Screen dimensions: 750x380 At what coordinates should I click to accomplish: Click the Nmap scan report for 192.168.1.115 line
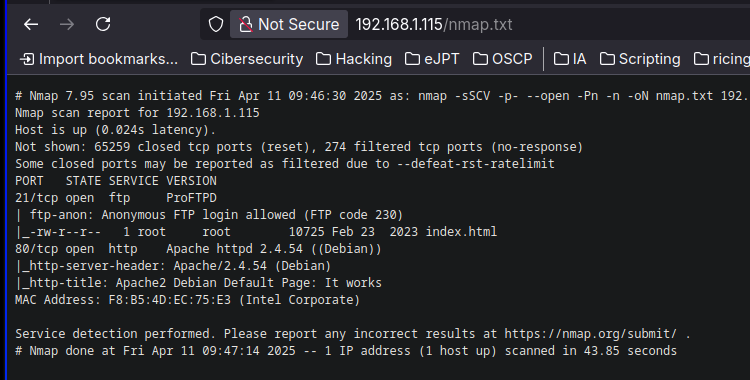137,113
